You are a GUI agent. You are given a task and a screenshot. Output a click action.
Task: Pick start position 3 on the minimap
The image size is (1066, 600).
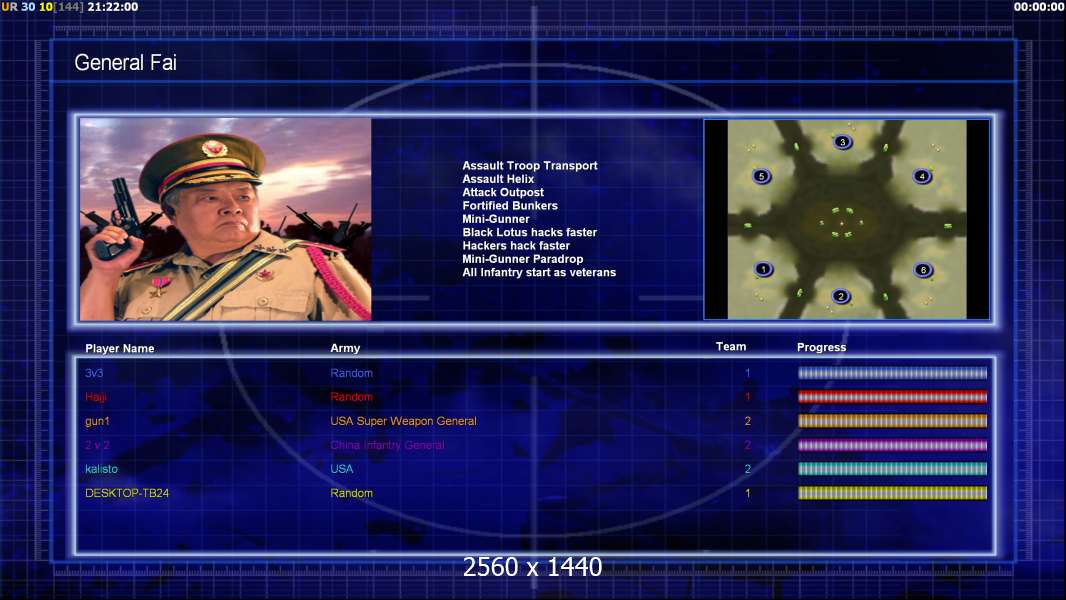[x=842, y=142]
